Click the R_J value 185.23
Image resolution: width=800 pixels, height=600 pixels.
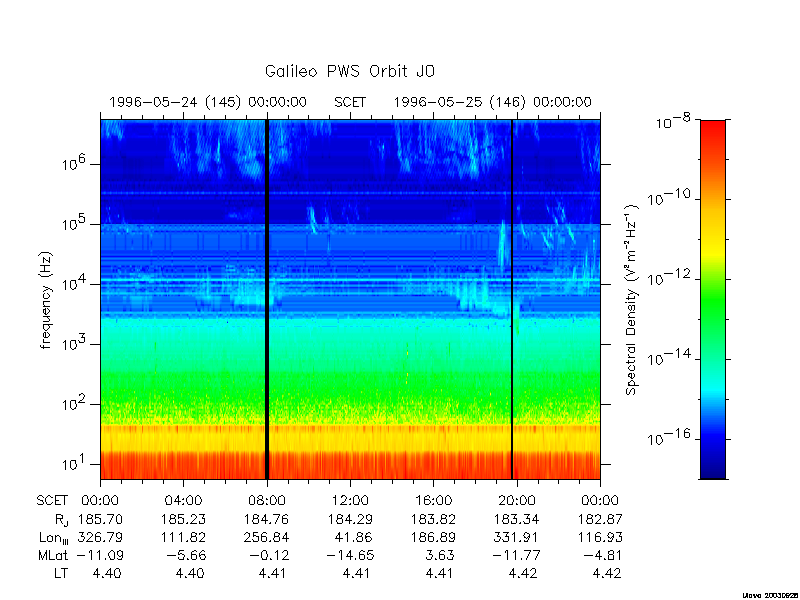pyautogui.click(x=183, y=519)
